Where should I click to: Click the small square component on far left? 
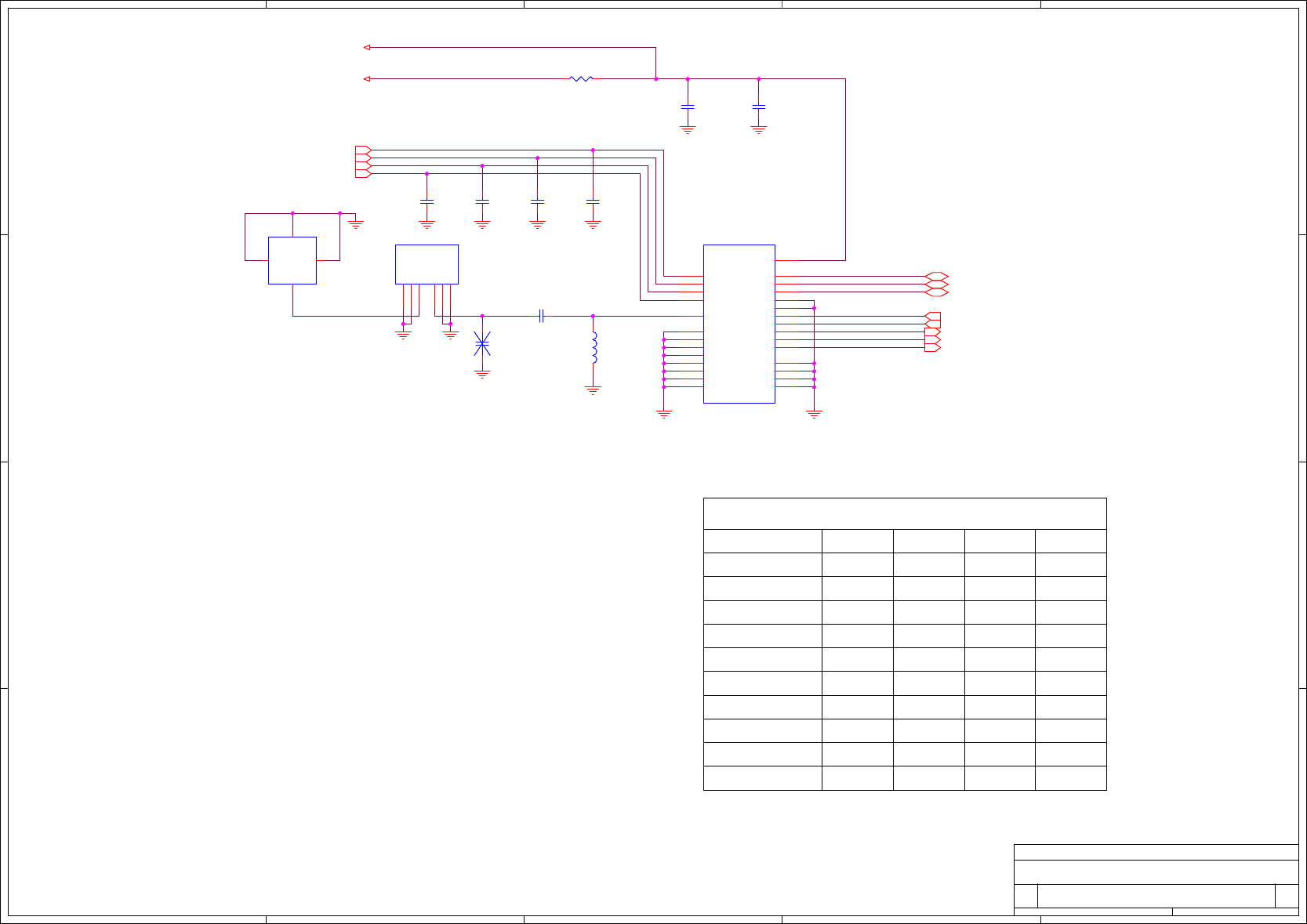point(292,260)
